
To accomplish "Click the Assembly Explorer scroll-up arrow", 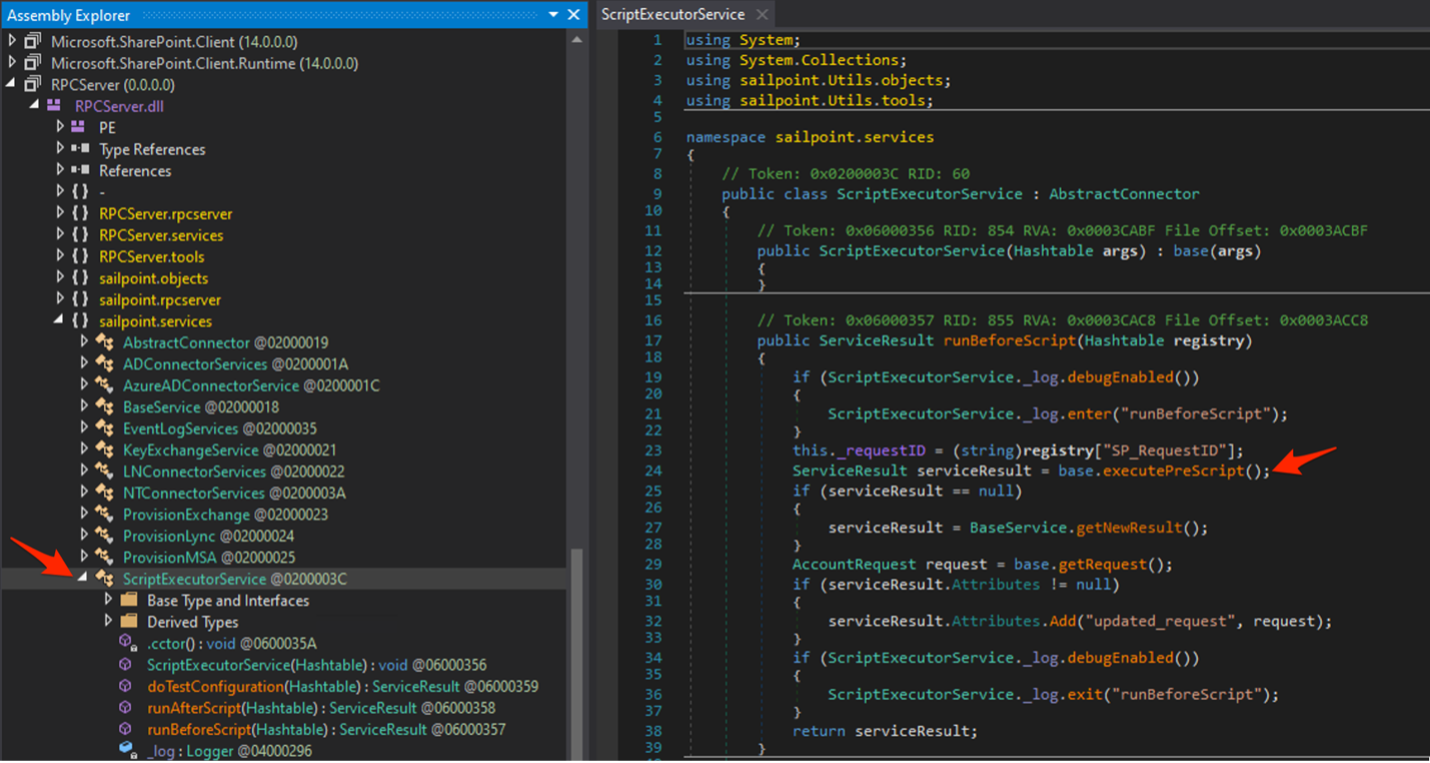I will click(576, 41).
